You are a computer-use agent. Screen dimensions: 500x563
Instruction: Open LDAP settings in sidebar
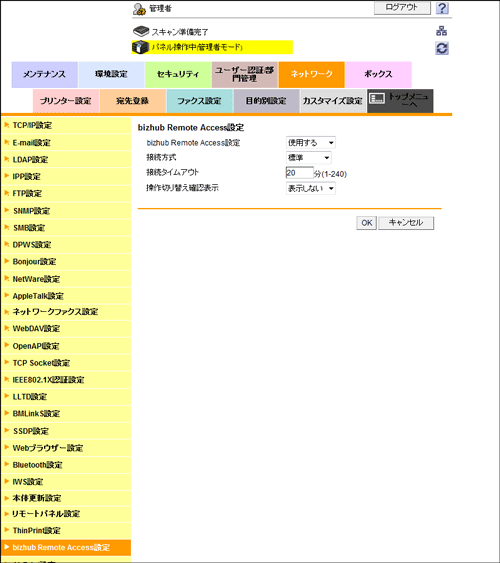66,159
